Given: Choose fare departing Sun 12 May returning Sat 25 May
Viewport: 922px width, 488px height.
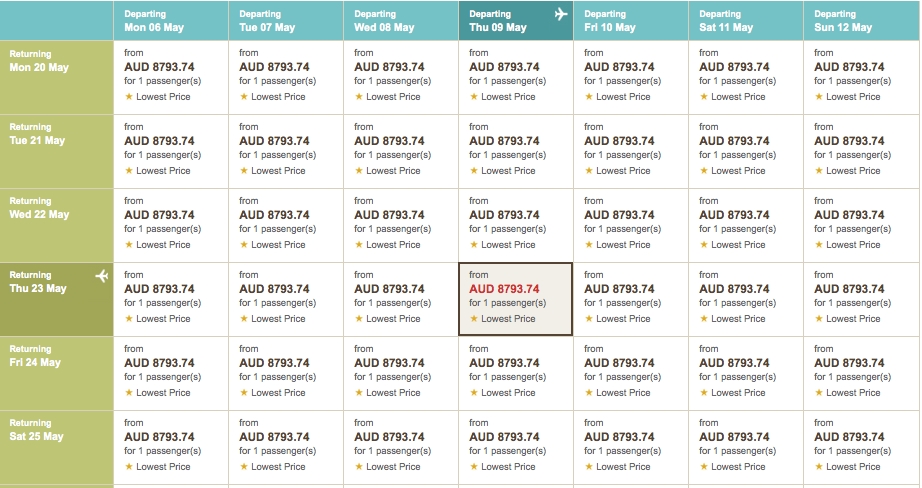Looking at the screenshot, I should click(849, 437).
